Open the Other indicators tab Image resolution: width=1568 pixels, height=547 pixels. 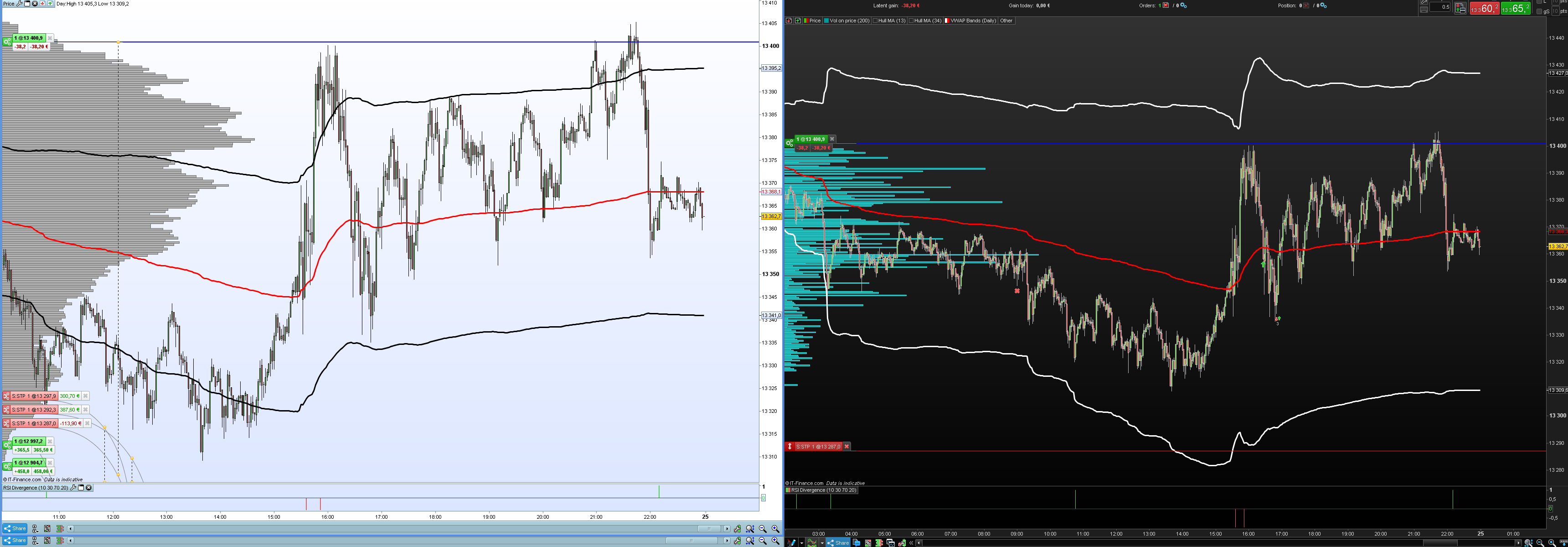1006,21
